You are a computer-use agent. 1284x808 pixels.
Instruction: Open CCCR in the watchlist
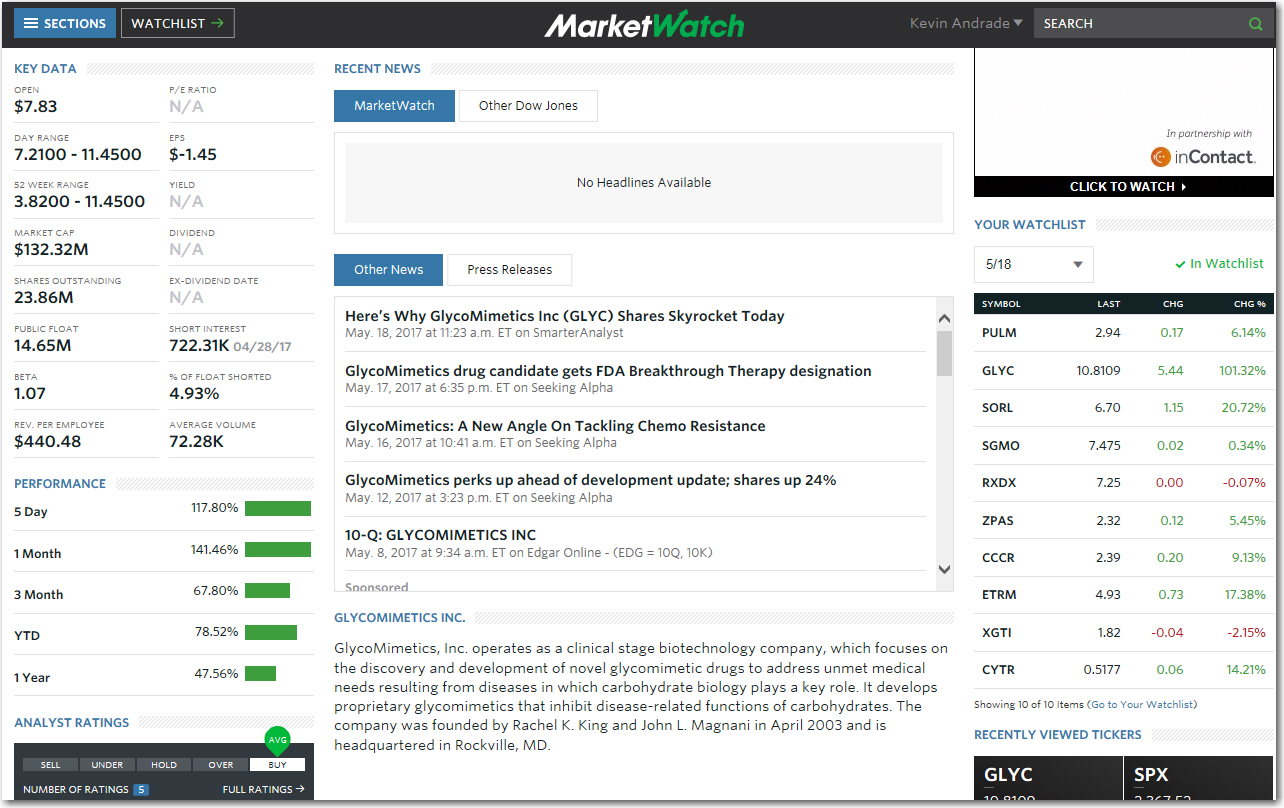[x=998, y=558]
